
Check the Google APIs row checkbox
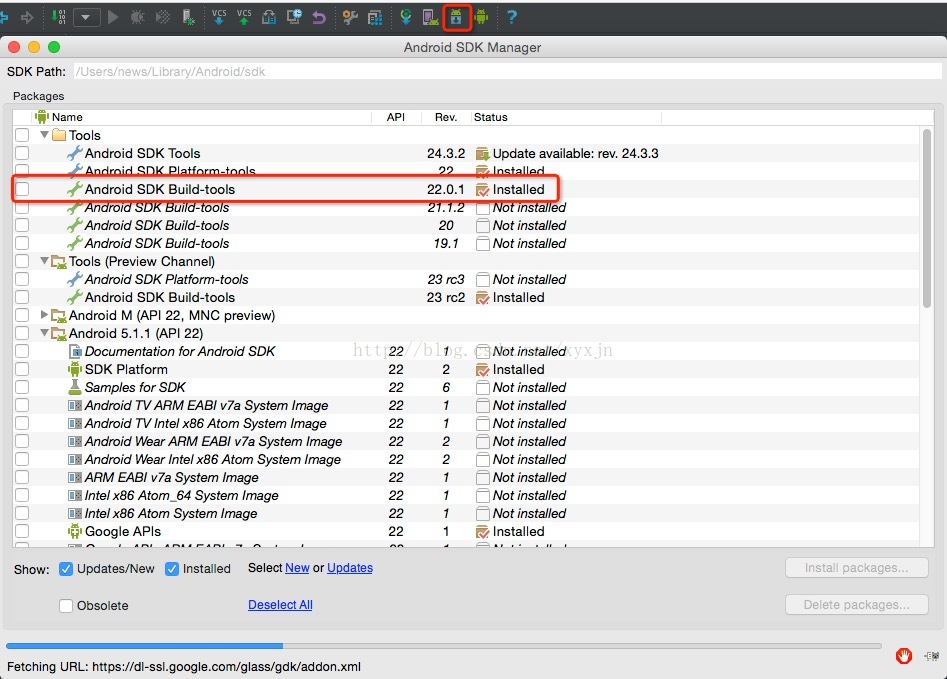[x=22, y=531]
